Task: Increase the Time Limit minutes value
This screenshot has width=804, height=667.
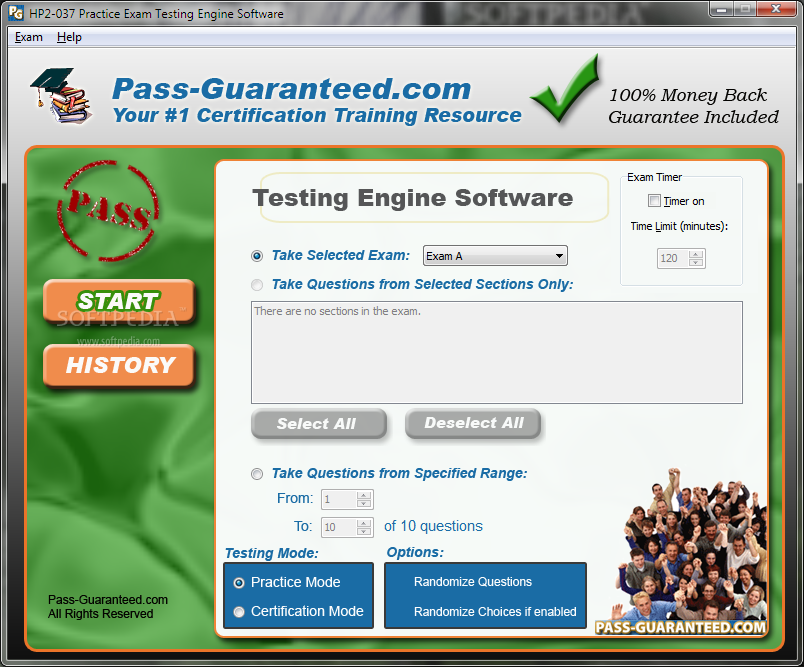Action: [696, 254]
